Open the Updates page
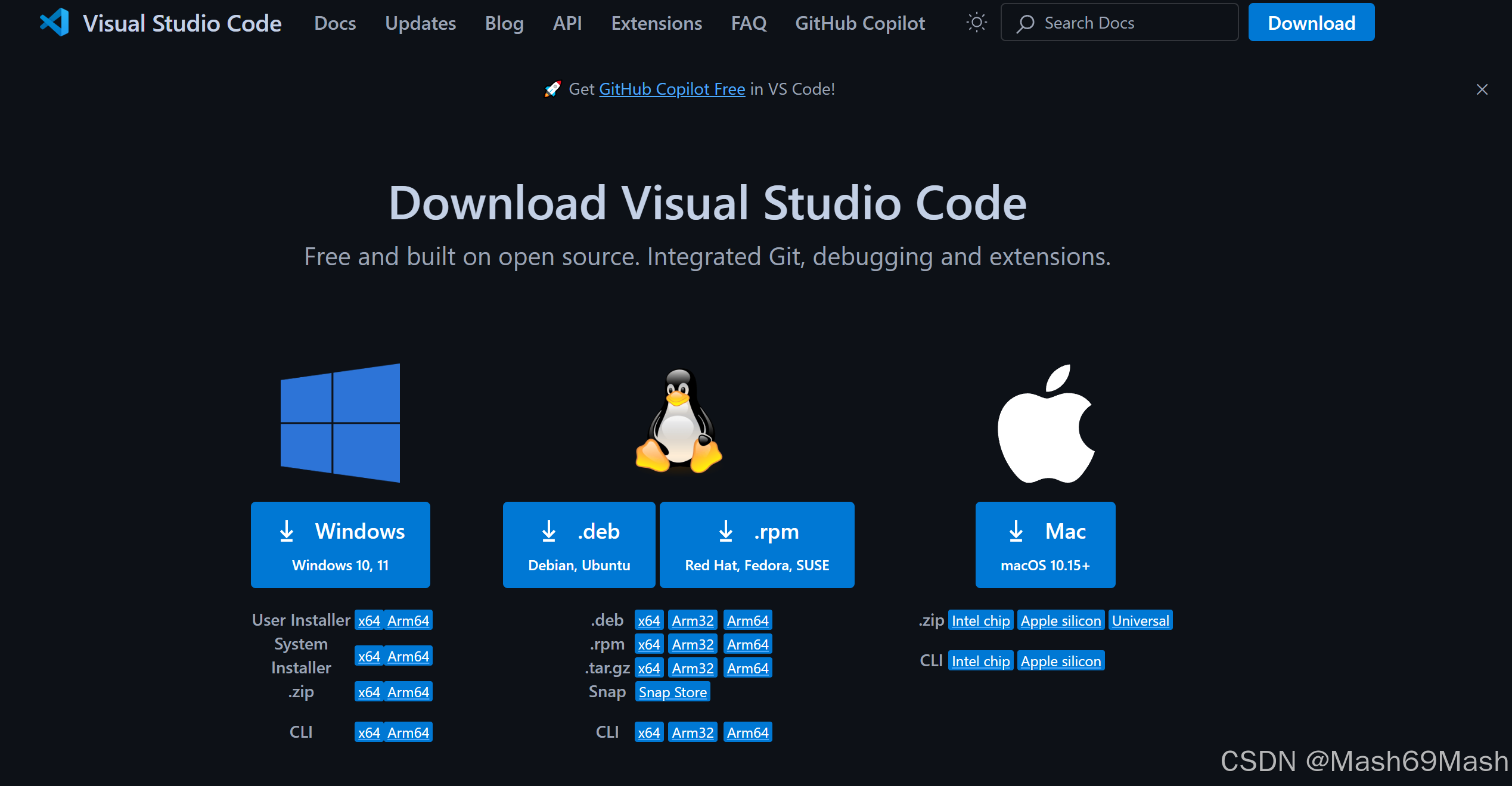The height and width of the screenshot is (786, 1512). [420, 23]
